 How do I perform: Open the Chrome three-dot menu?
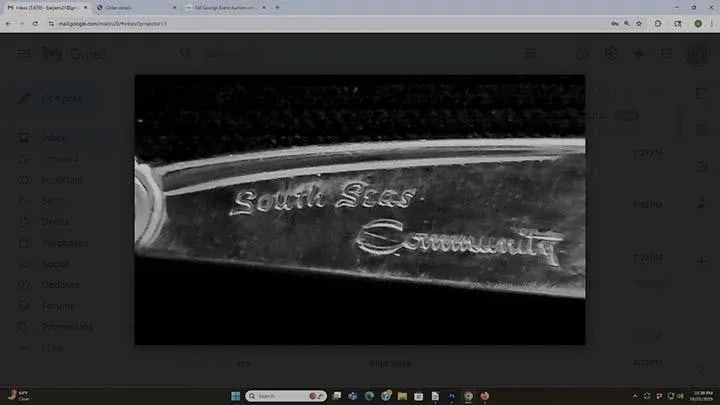[x=712, y=23]
